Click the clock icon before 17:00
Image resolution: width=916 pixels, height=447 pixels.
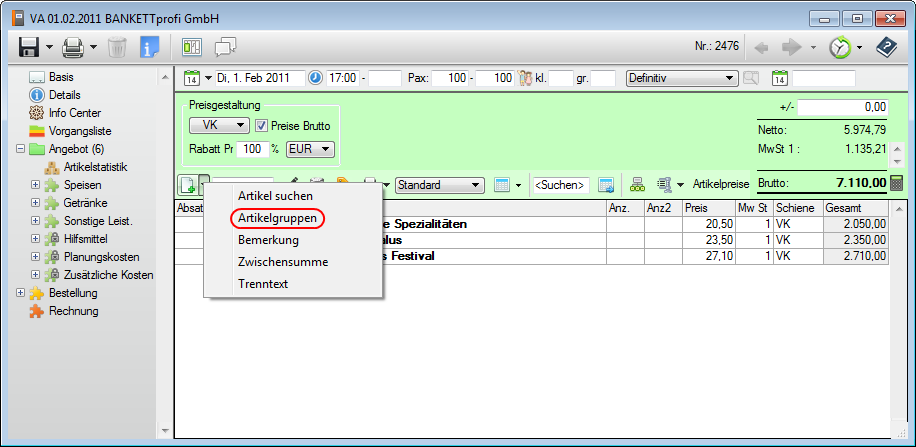point(316,78)
